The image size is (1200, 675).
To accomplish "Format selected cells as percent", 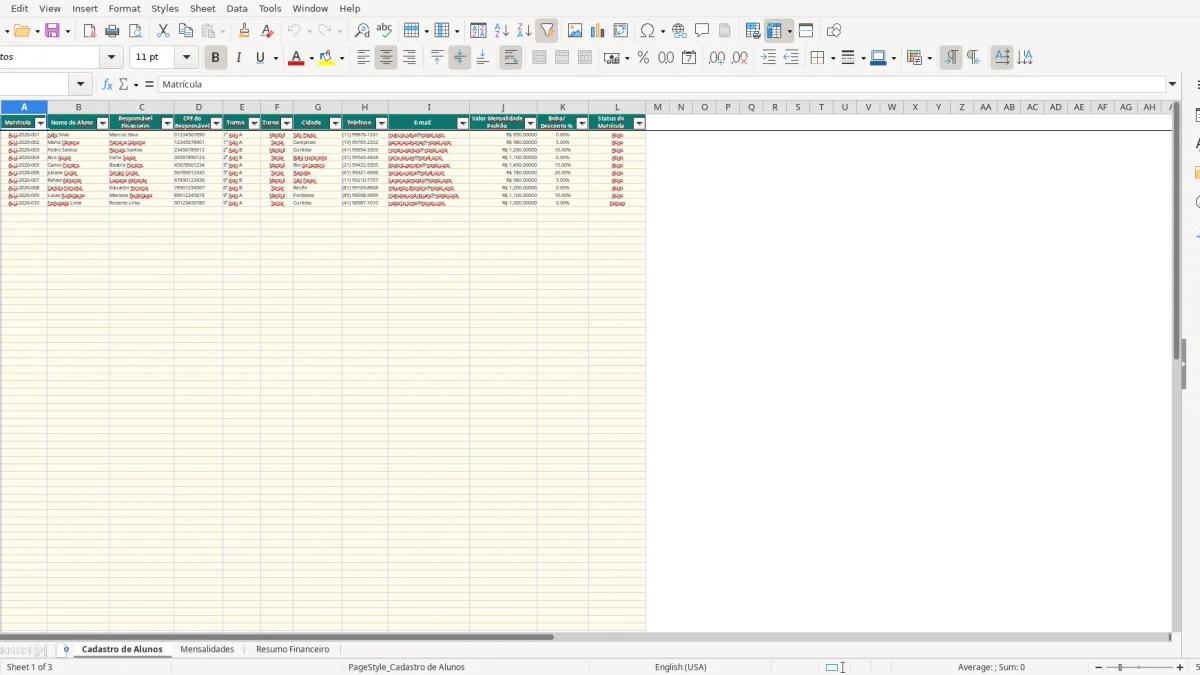I will tap(643, 58).
